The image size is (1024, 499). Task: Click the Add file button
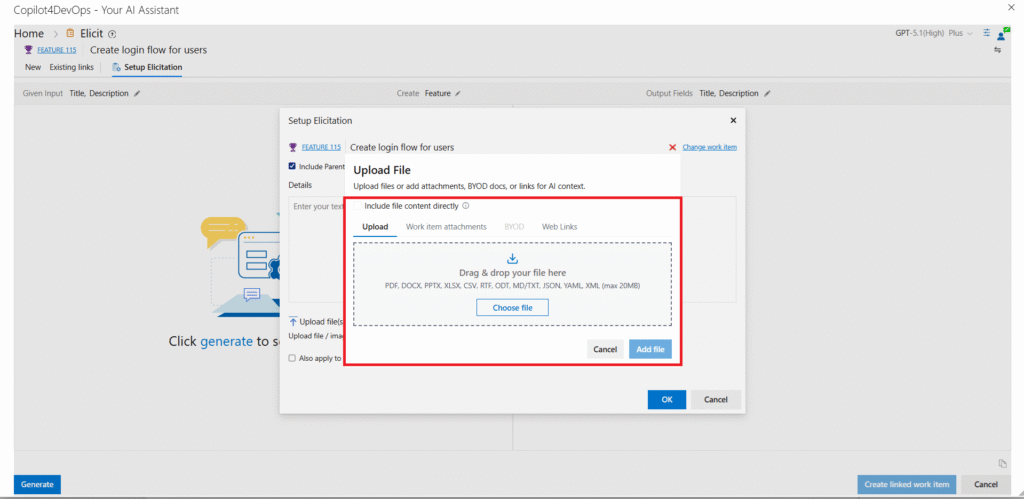(650, 349)
